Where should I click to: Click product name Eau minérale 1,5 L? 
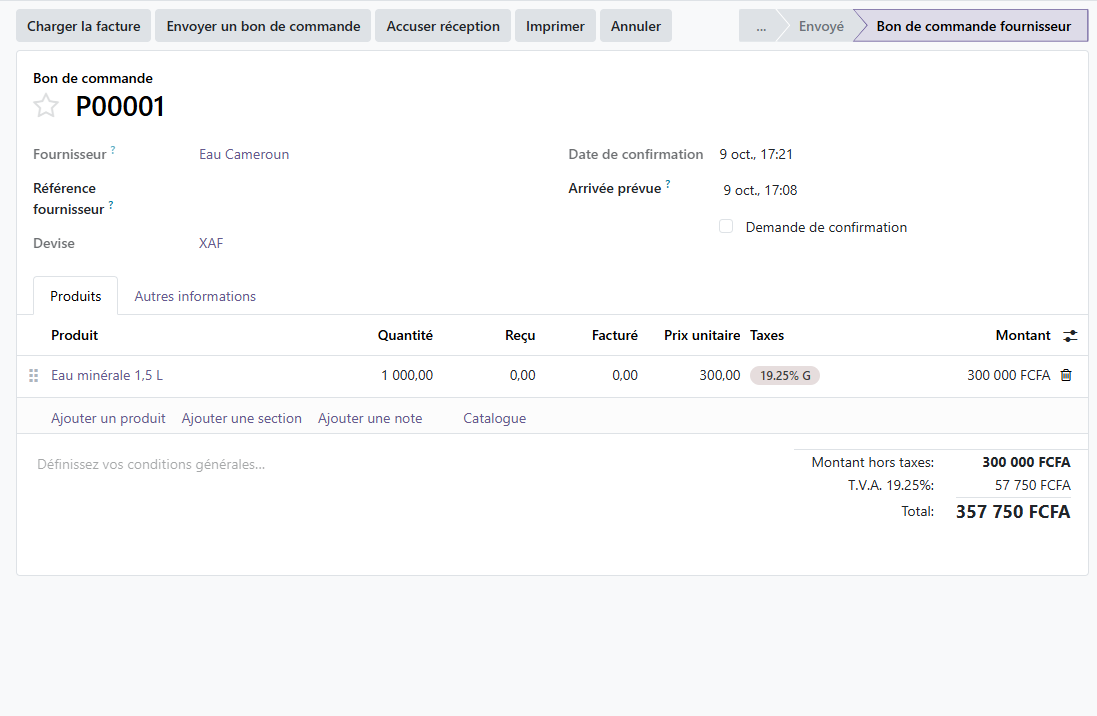coord(106,376)
